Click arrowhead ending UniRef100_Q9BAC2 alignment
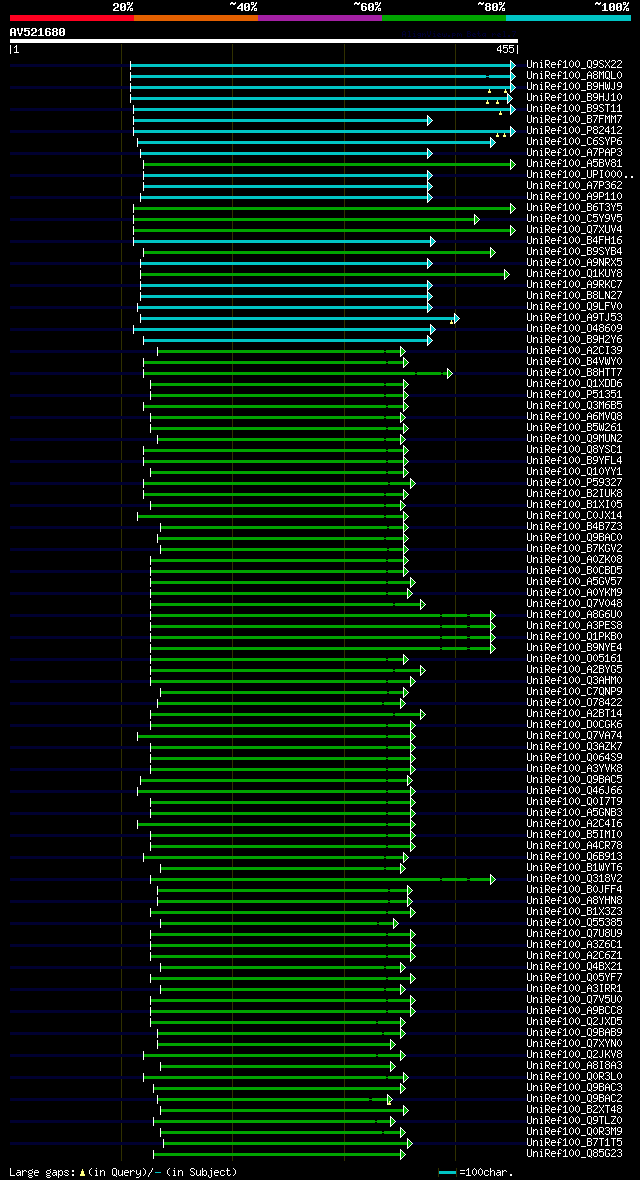Image resolution: width=640 pixels, height=1180 pixels. tap(389, 1099)
